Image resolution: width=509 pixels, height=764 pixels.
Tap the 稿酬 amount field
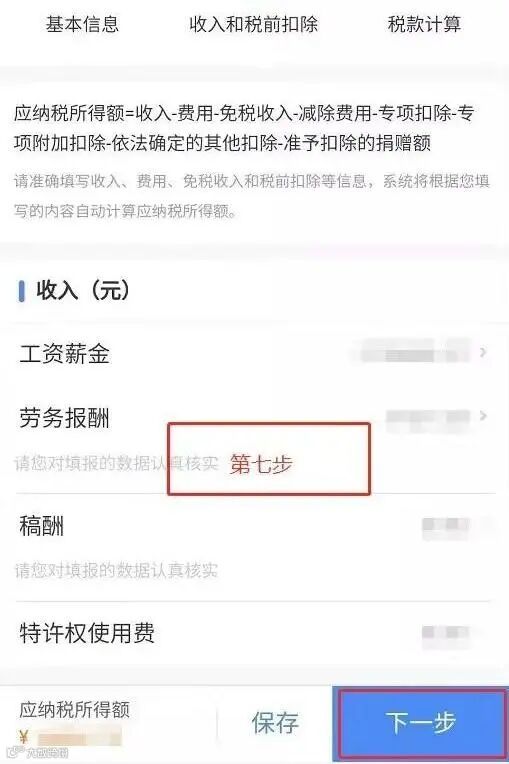446,528
